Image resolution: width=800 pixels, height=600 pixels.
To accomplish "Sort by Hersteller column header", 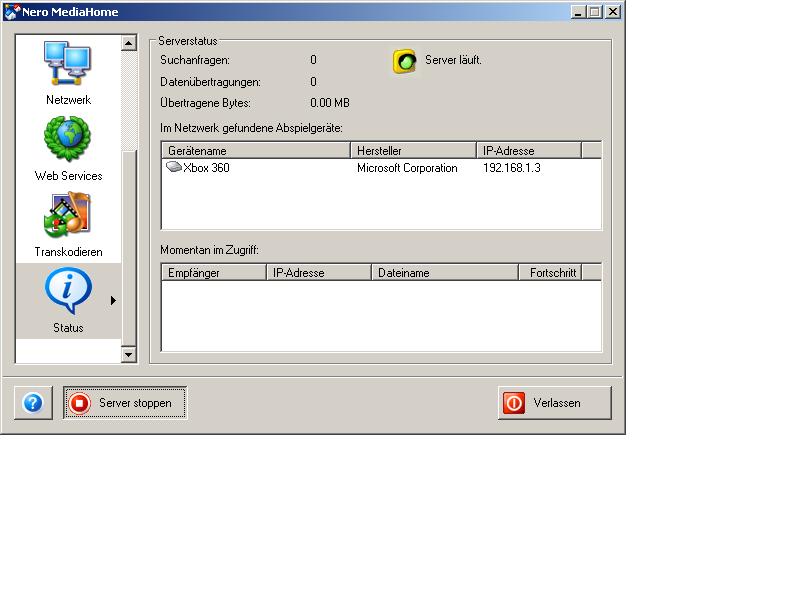I will pos(413,151).
